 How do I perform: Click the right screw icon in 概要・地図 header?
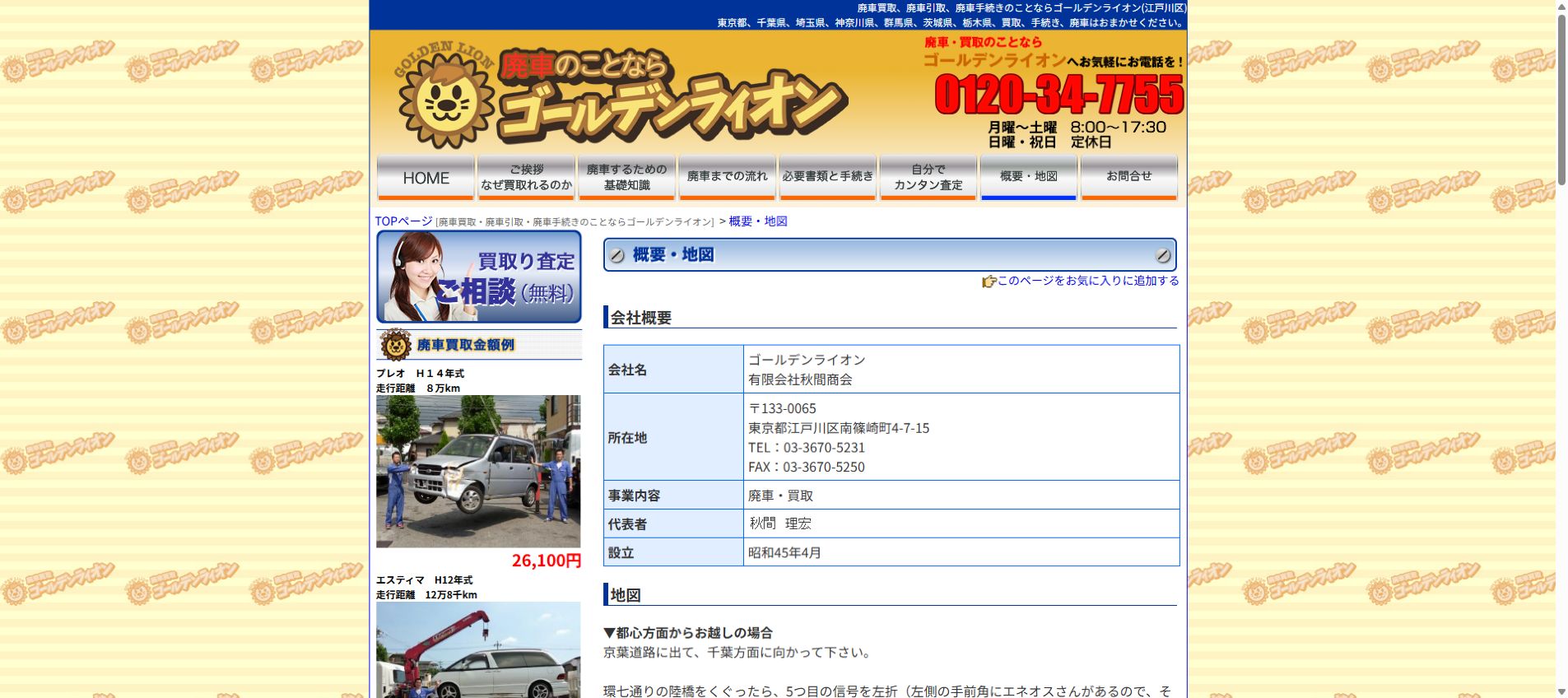1162,255
